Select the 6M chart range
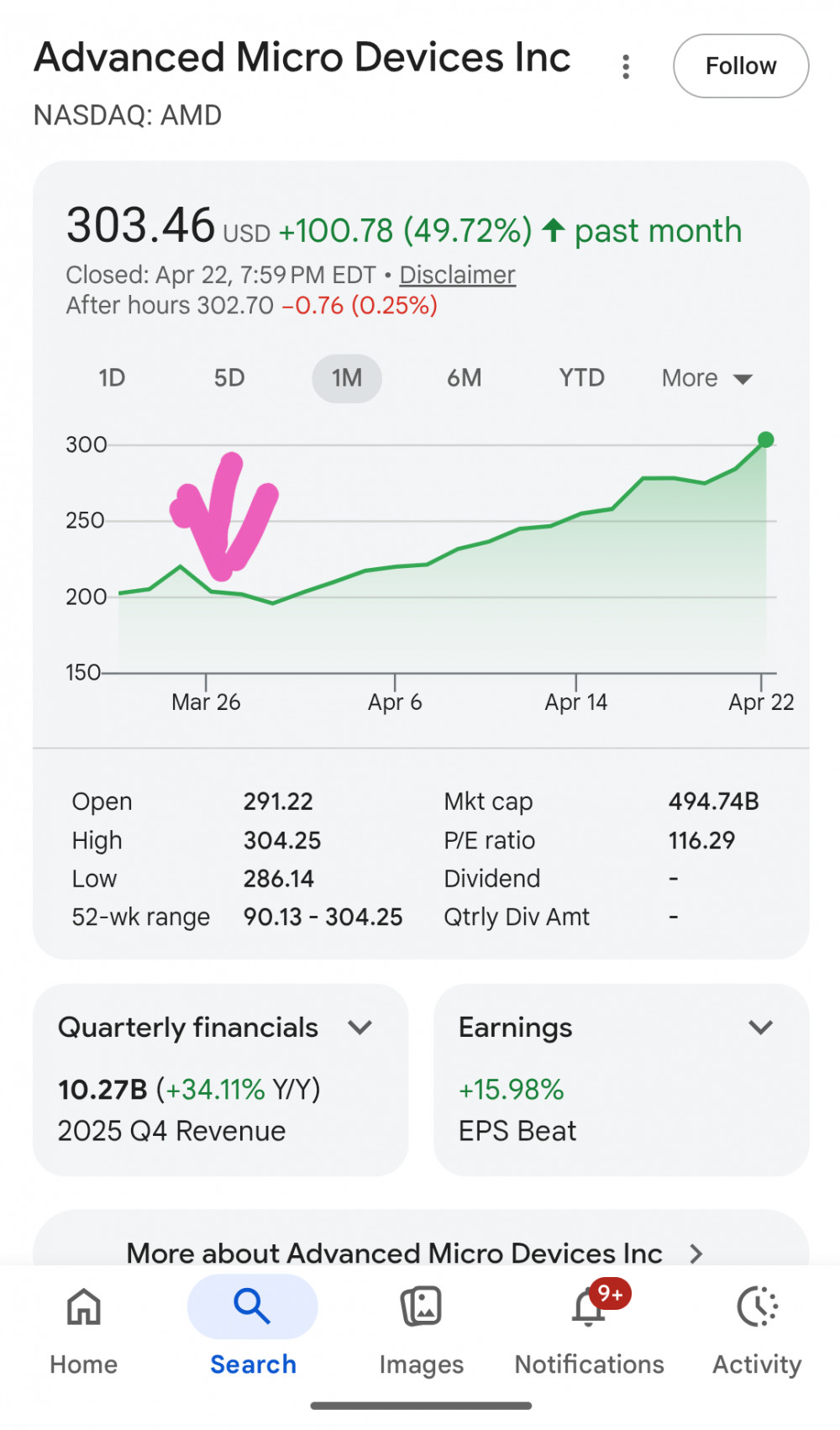840x1430 pixels. [x=464, y=378]
